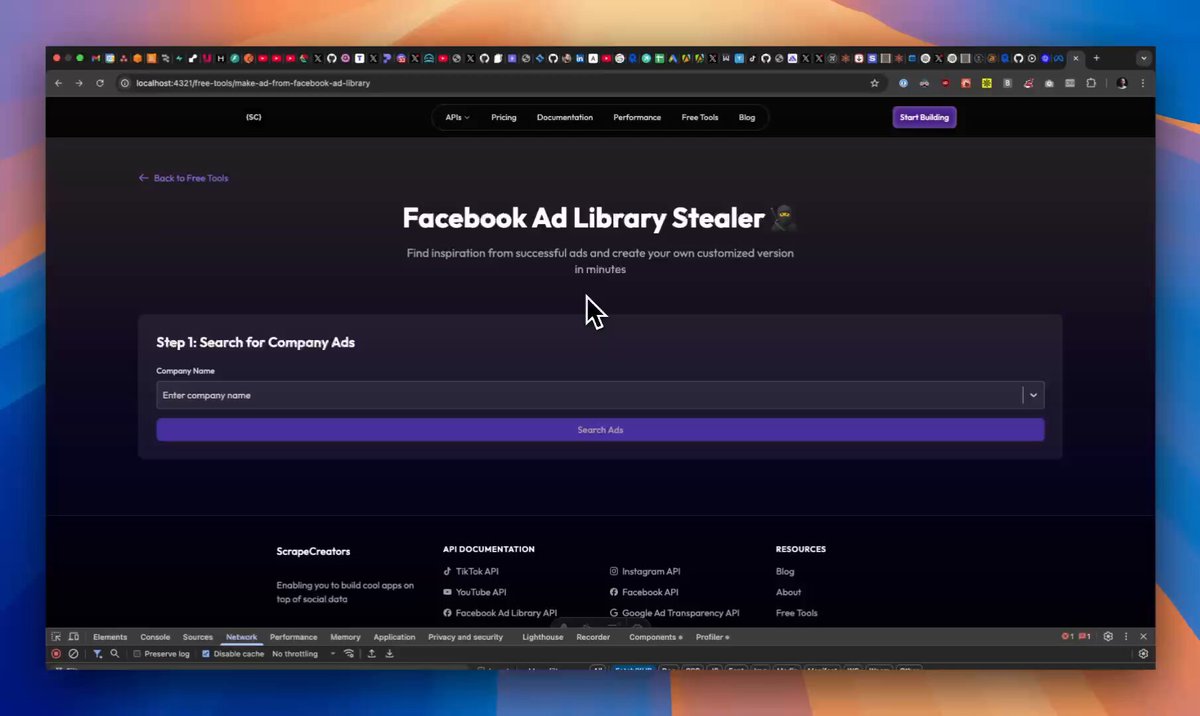Bookmark this page with the star icon
The width and height of the screenshot is (1200, 716).
pyautogui.click(x=874, y=83)
